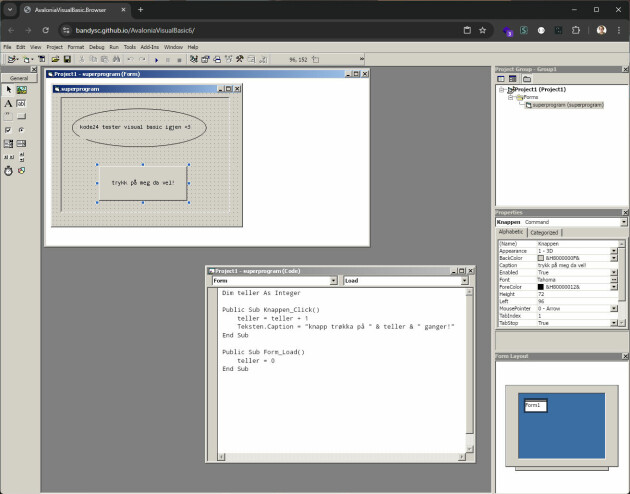Click the Save floppy disk icon

pyautogui.click(x=67, y=59)
